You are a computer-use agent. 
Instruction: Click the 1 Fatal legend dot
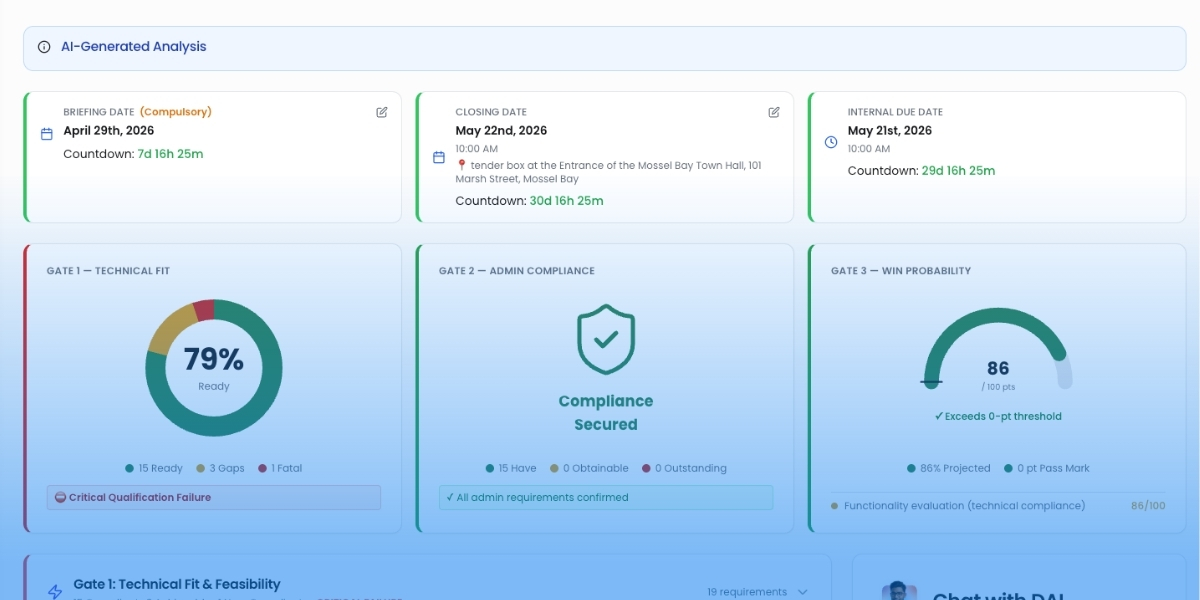coord(263,468)
